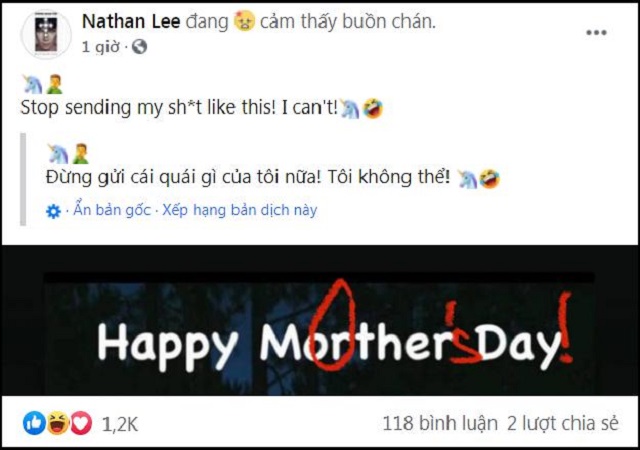This screenshot has height=450, width=640.
Task: Click the red Love heart reaction icon
Action: click(81, 423)
